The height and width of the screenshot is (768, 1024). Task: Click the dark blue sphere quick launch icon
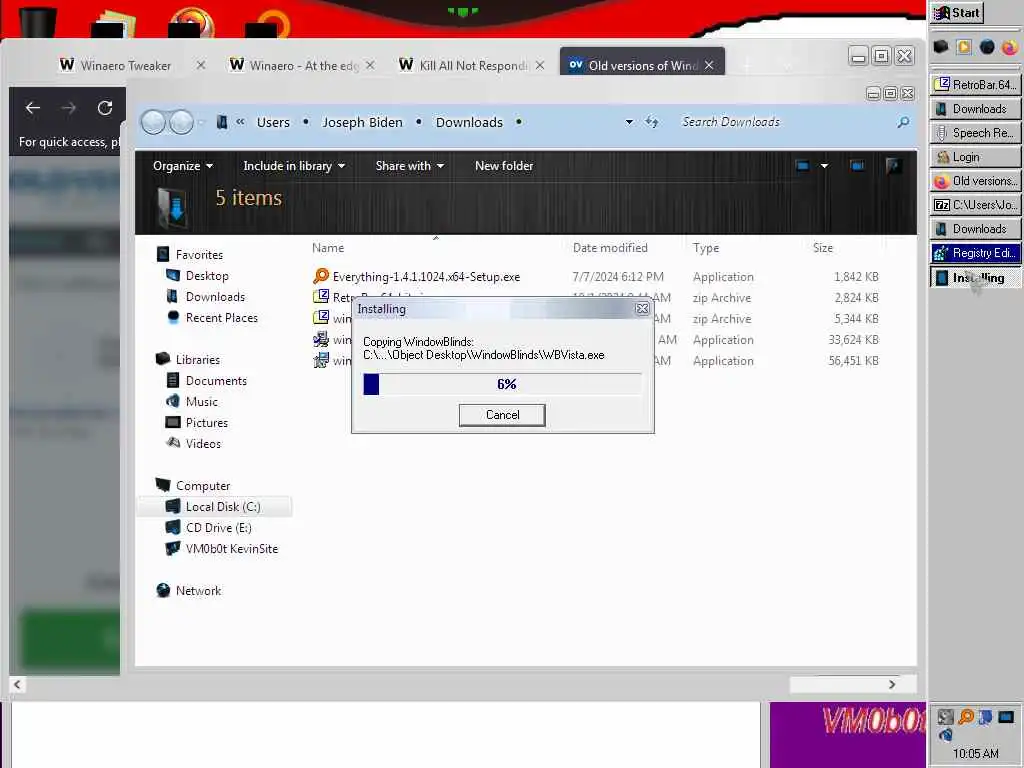[987, 47]
